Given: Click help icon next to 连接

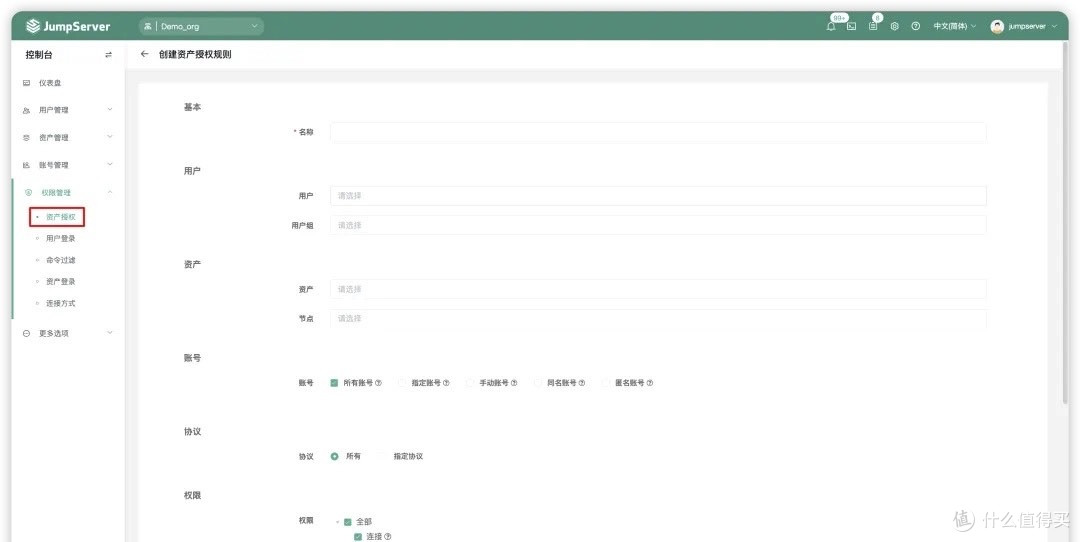Looking at the screenshot, I should [x=388, y=536].
